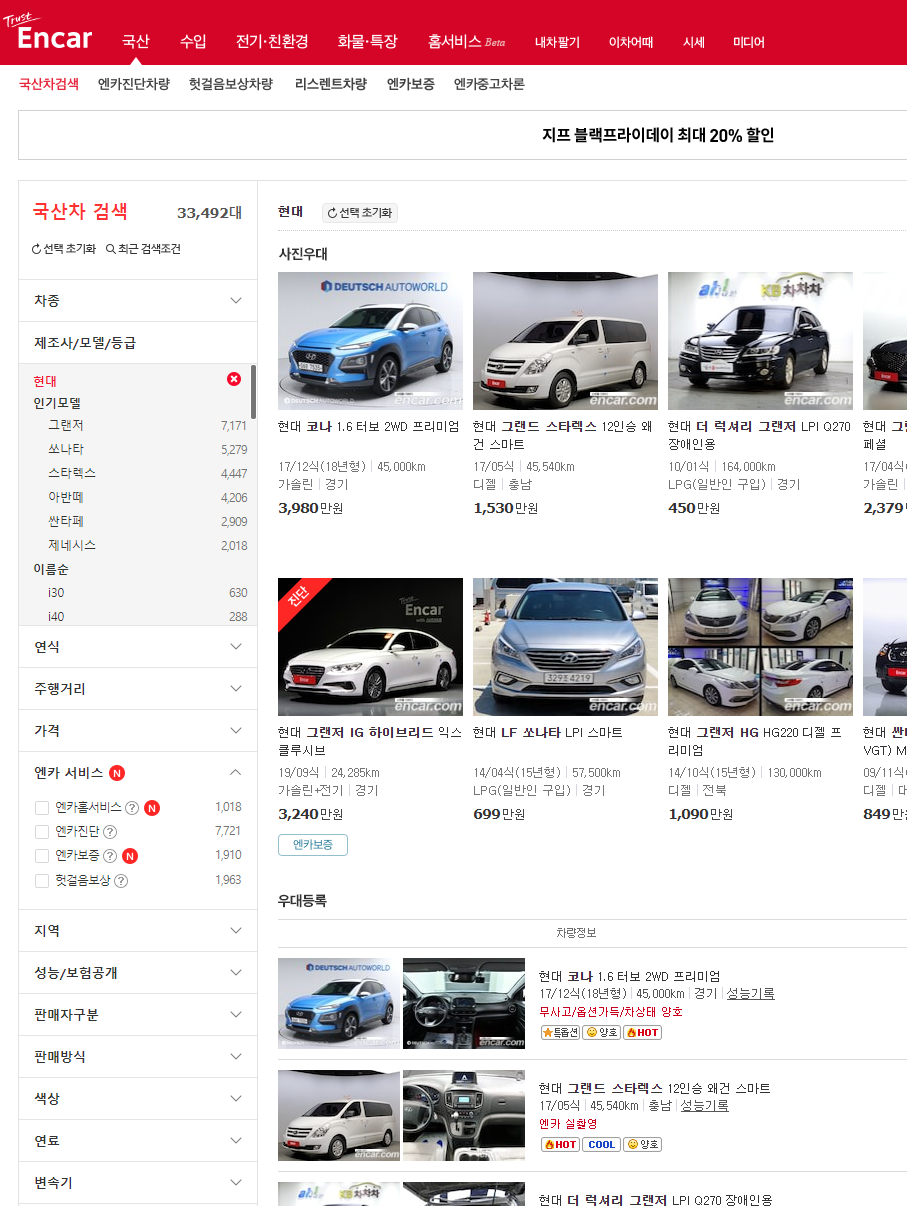The image size is (907, 1206).
Task: Click the COOL badge on Grand Starex listing
Action: (x=601, y=1144)
